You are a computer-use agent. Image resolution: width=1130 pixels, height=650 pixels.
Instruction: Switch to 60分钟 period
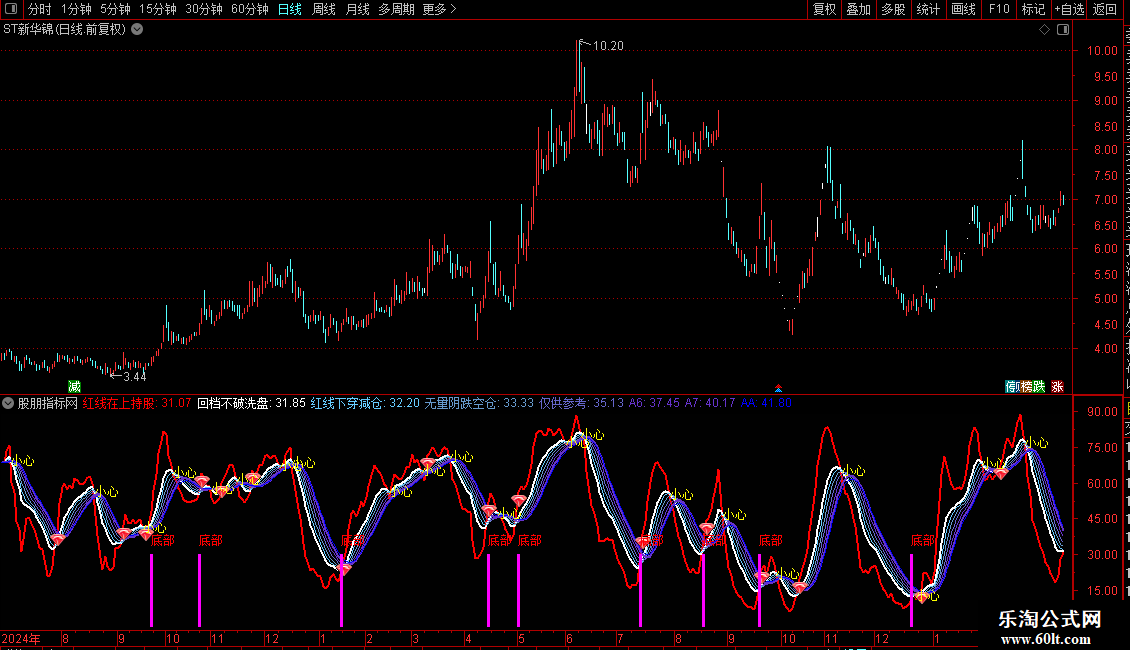[x=250, y=9]
